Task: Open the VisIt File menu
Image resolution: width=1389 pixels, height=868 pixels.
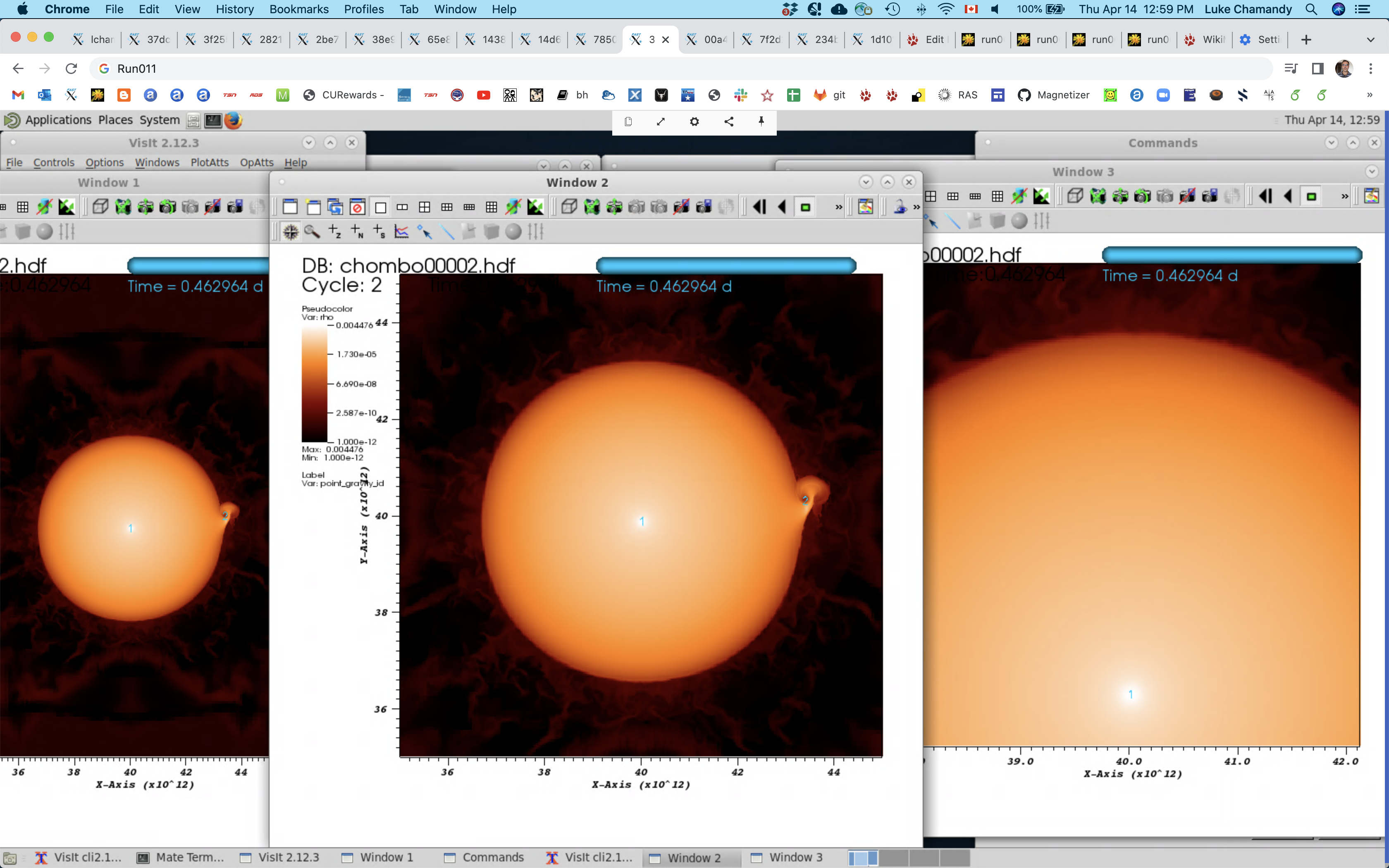Action: [14, 162]
